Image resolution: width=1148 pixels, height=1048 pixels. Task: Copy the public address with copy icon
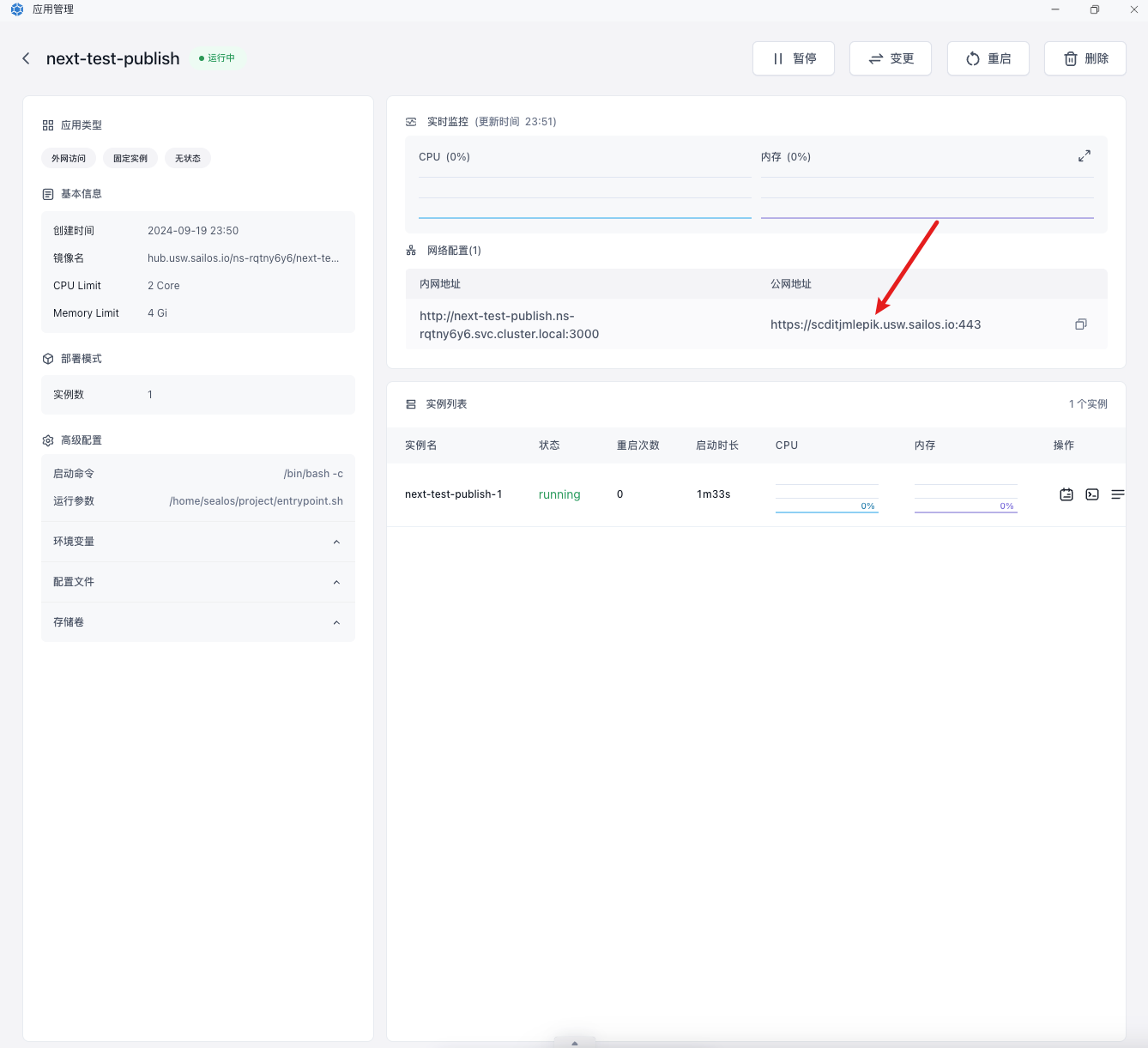(1081, 324)
